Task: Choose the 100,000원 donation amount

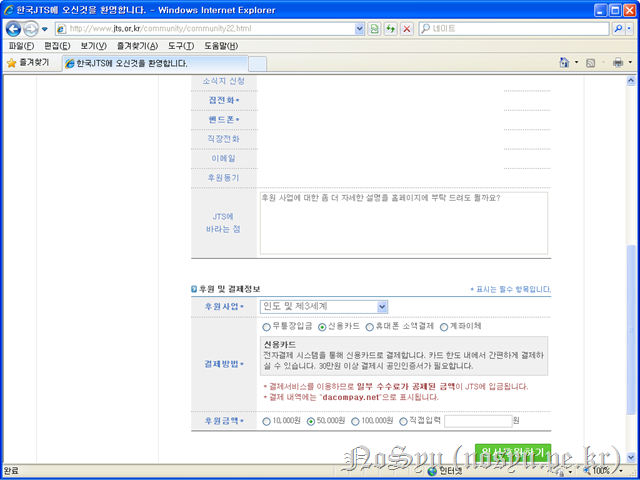Action: coord(354,421)
